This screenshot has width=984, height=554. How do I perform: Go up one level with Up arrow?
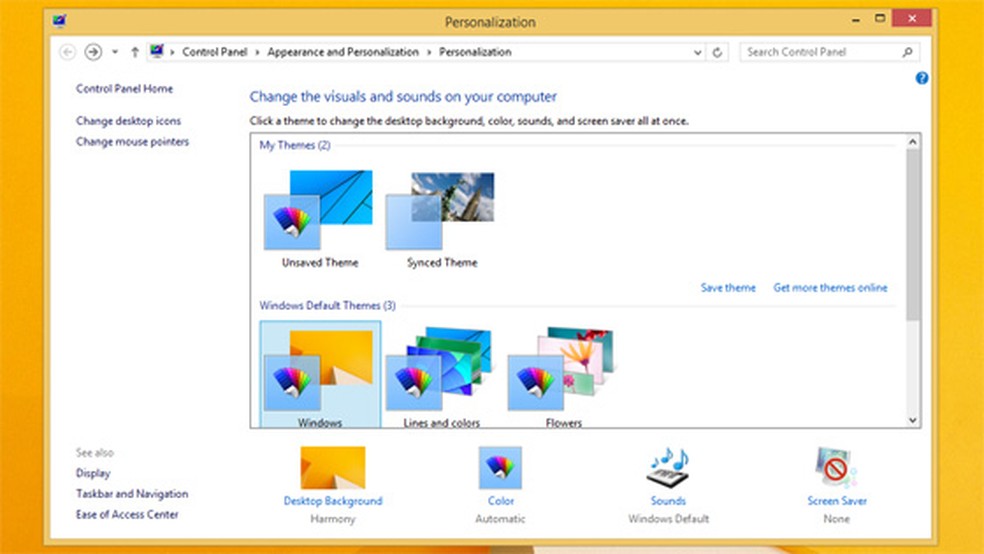pos(134,52)
